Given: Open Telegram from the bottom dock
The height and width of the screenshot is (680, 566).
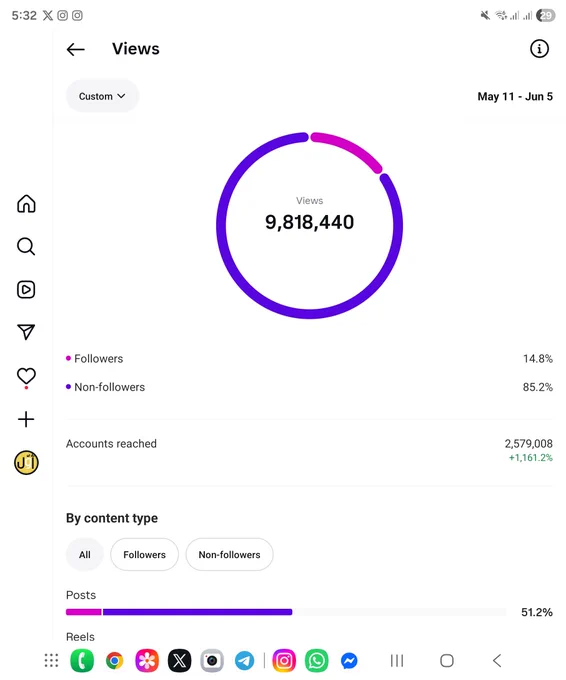Looking at the screenshot, I should pyautogui.click(x=244, y=660).
